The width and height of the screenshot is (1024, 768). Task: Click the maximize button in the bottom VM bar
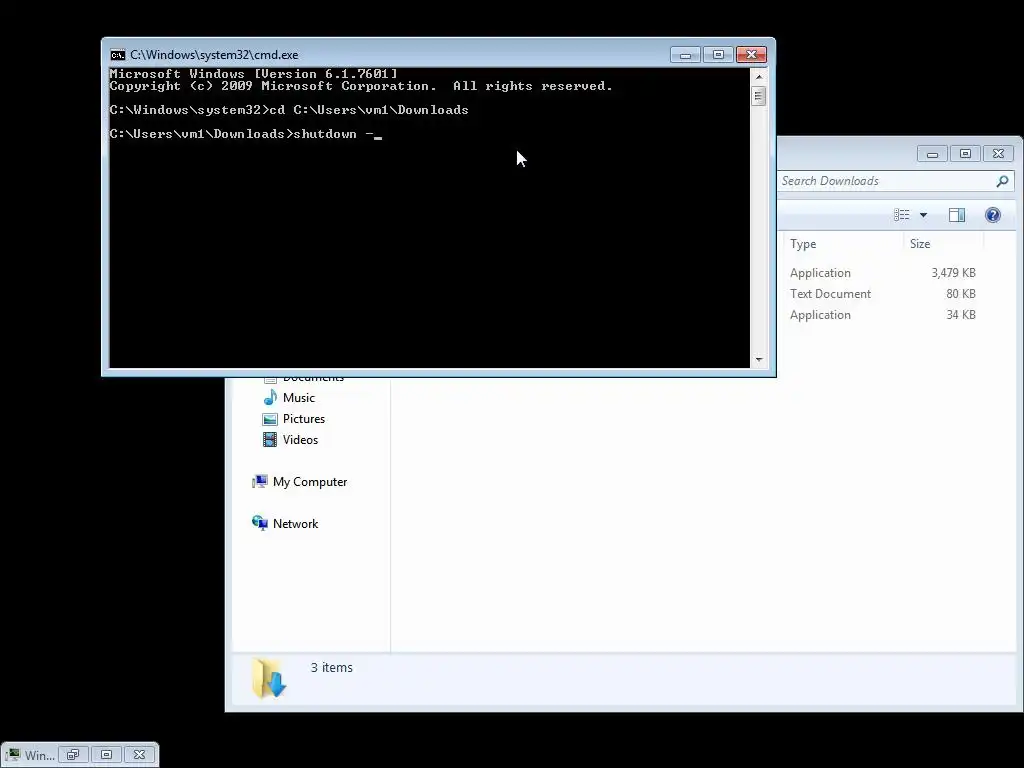pyautogui.click(x=106, y=755)
